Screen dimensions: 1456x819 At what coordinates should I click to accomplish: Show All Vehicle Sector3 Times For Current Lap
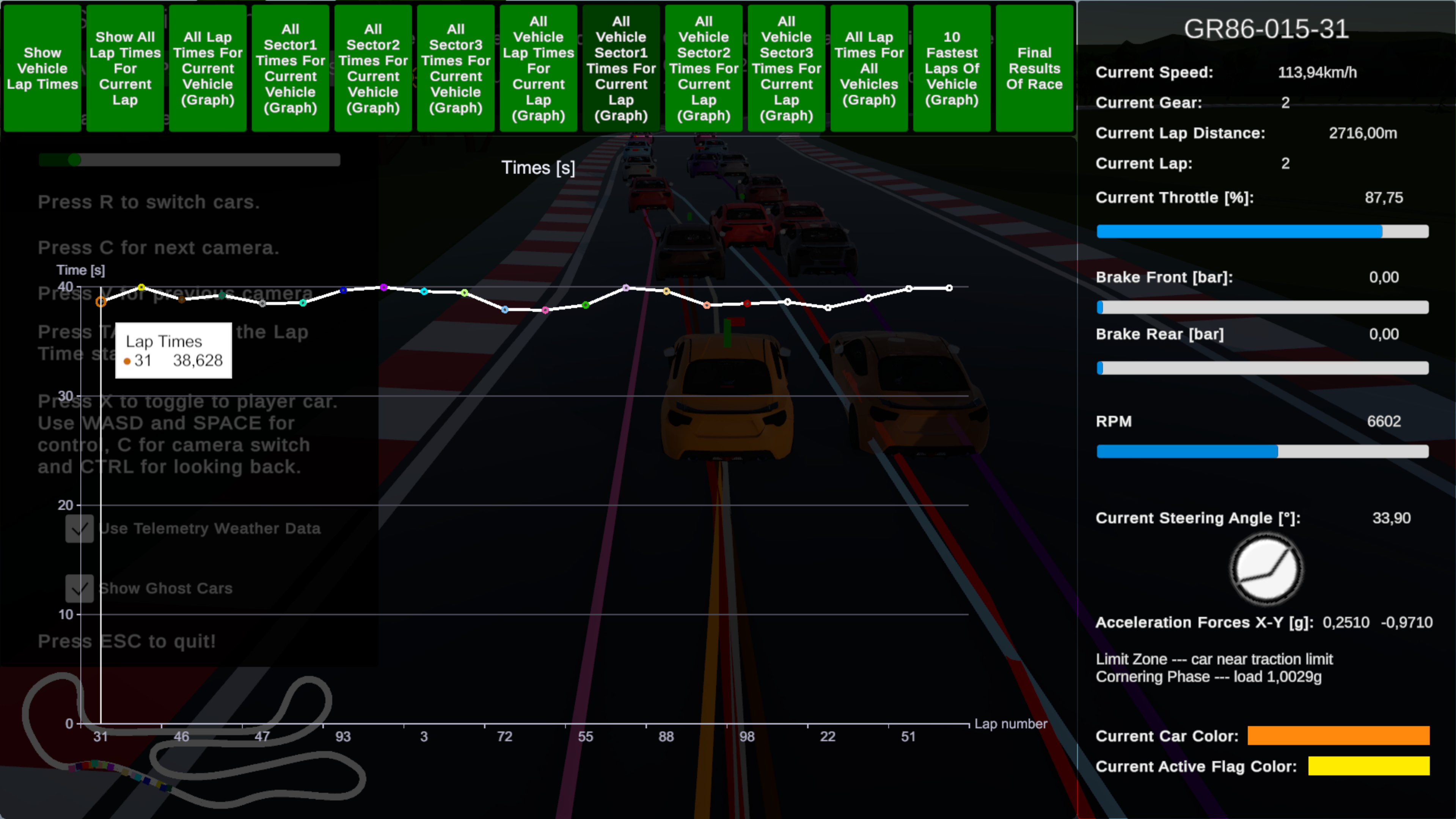[786, 68]
